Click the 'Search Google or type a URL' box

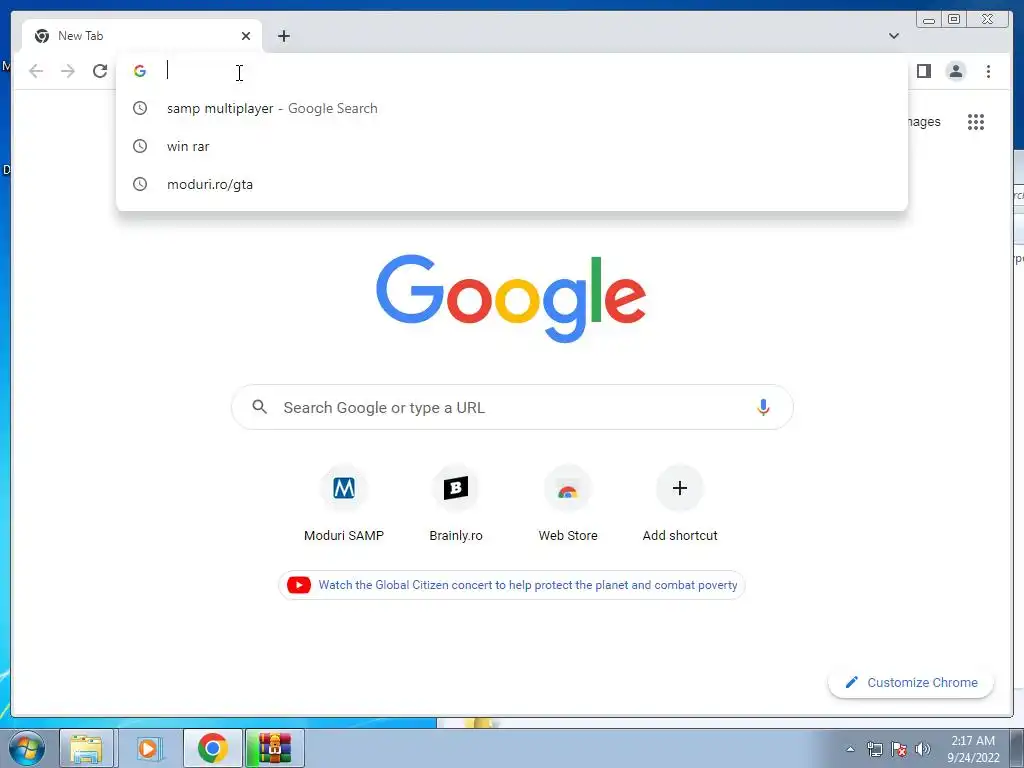coord(512,407)
